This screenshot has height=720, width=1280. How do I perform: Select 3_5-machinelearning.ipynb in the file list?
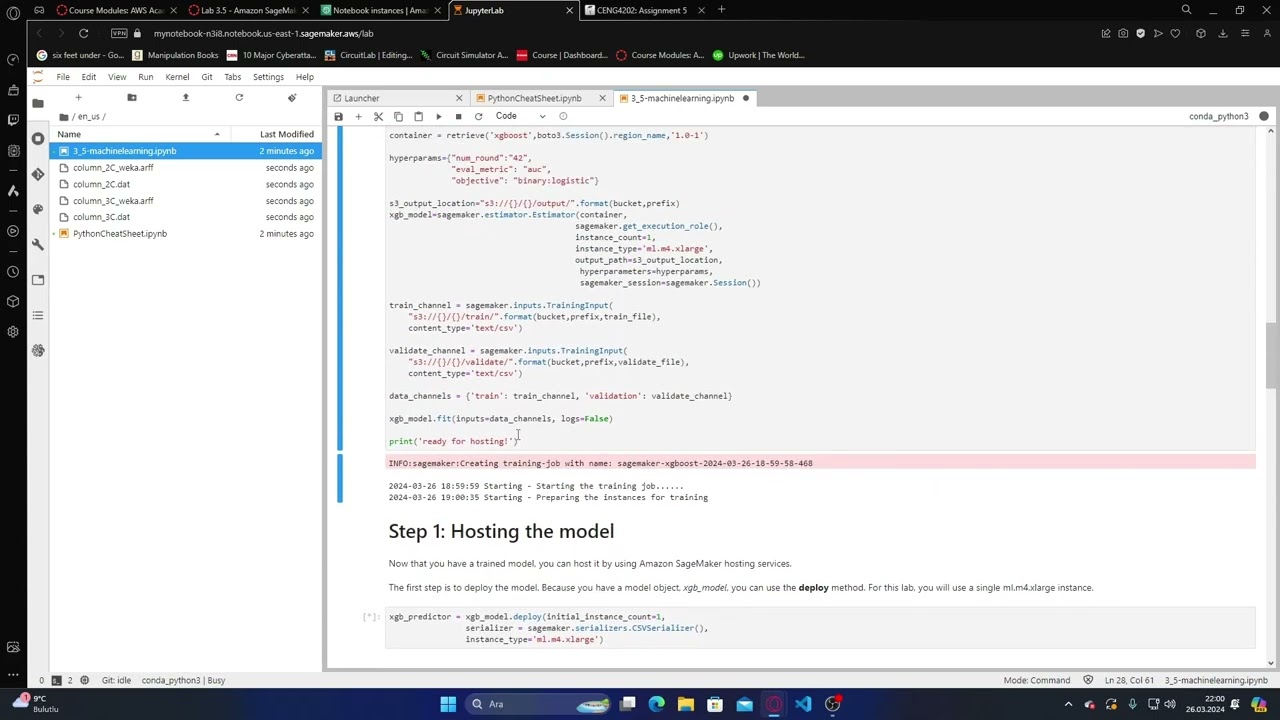(186, 151)
